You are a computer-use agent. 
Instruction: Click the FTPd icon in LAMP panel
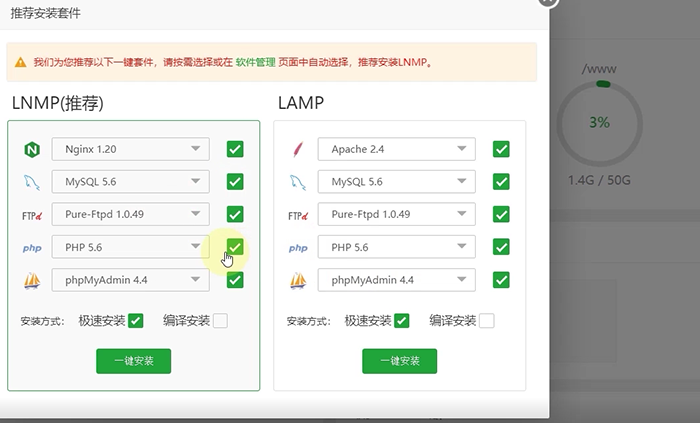pos(298,216)
